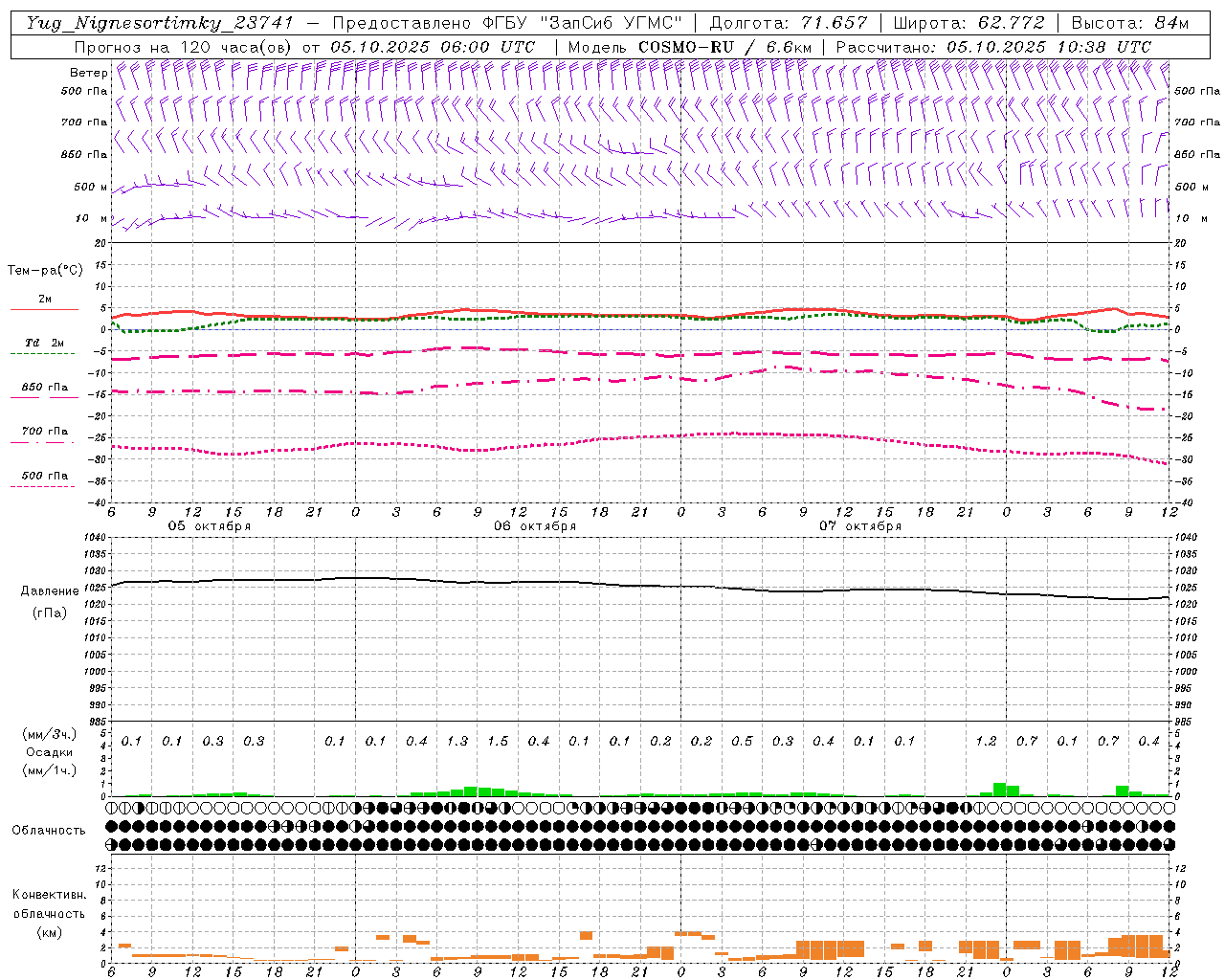Click the (мм/3ч.) precipitation unit label

(49, 734)
